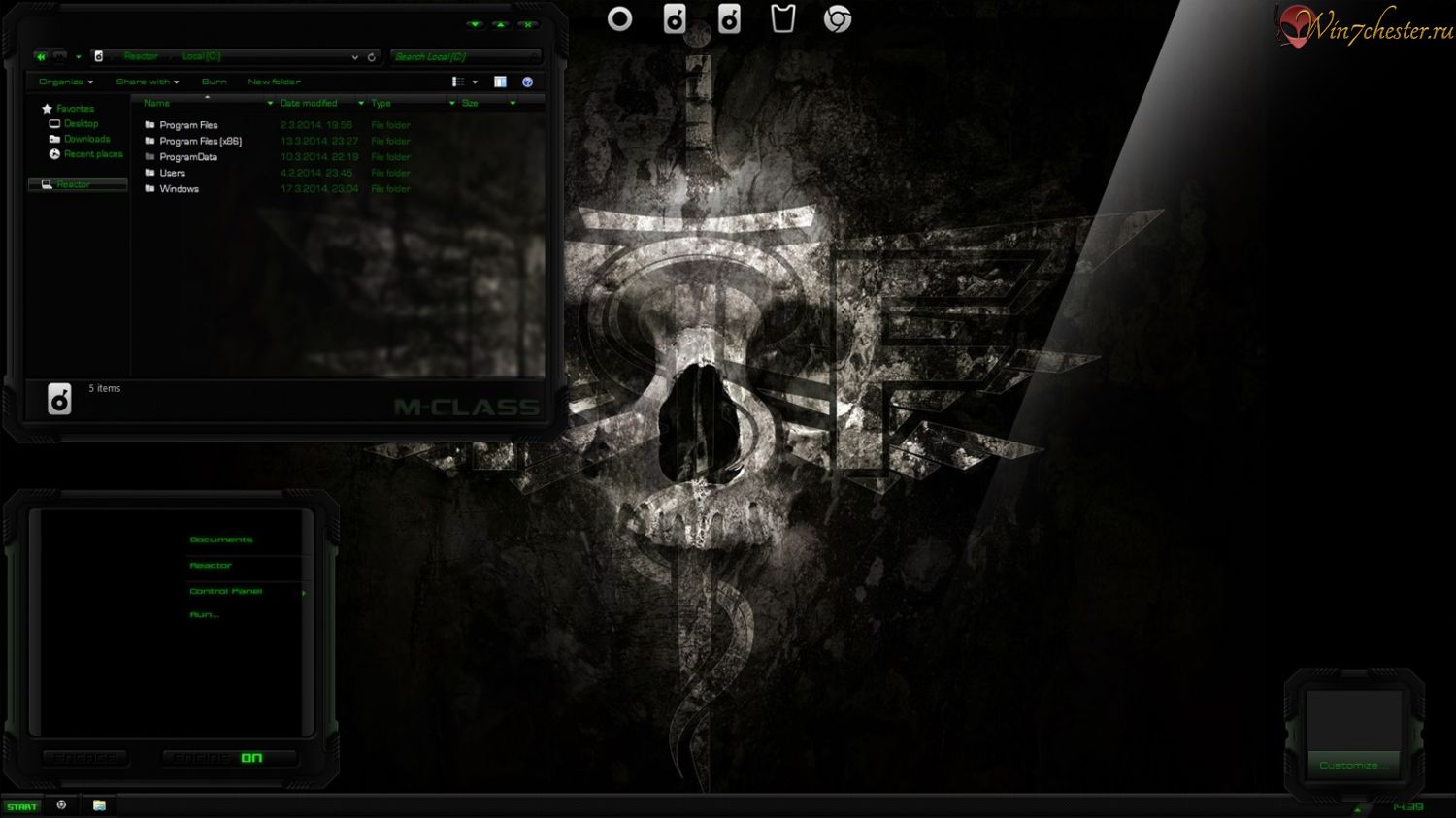Open Control Panel from the Start menu
1456x818 pixels.
coord(225,591)
